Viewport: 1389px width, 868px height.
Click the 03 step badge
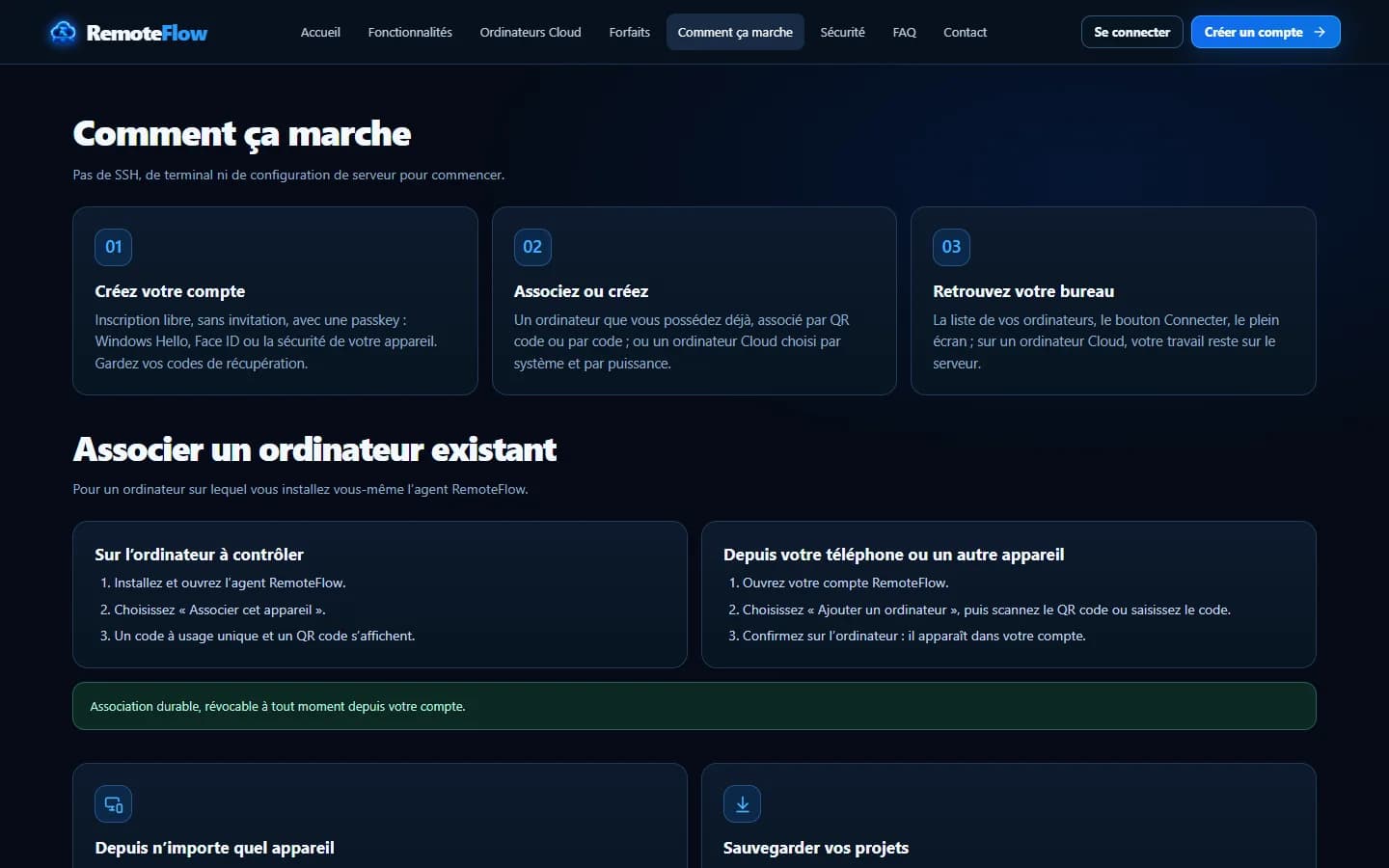[951, 247]
